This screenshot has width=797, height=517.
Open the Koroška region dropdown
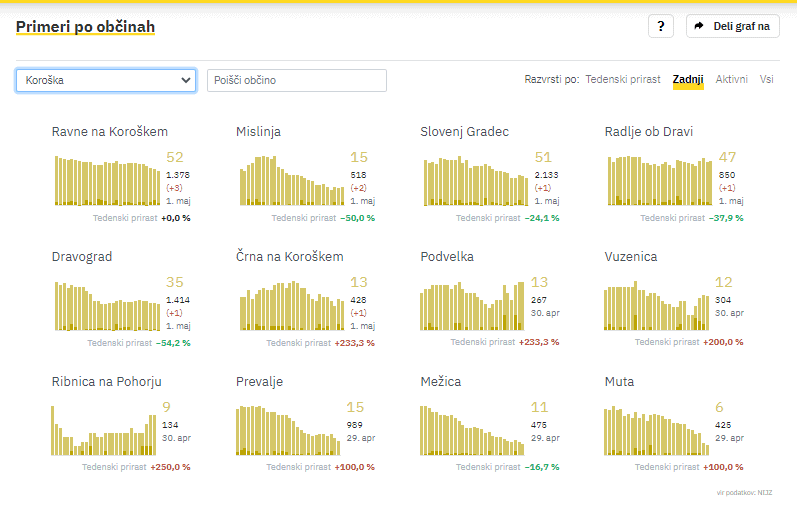(106, 80)
